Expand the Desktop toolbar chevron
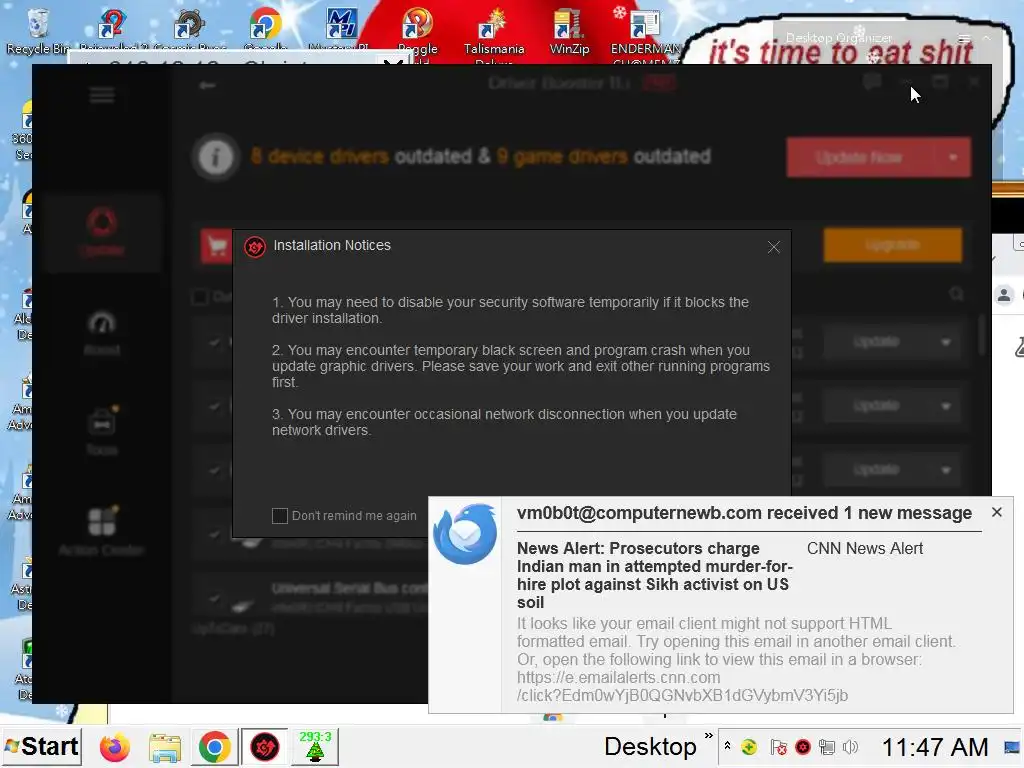This screenshot has height=768, width=1024. (x=708, y=737)
